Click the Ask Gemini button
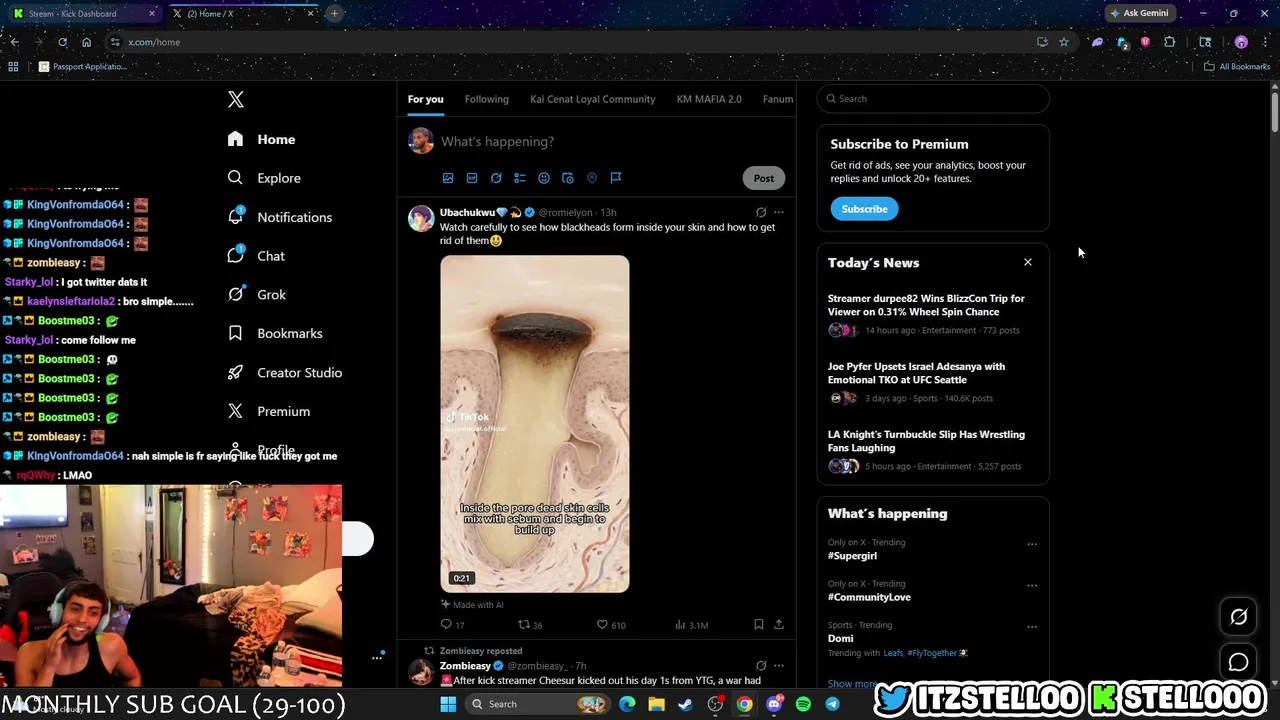Image resolution: width=1280 pixels, height=720 pixels. pyautogui.click(x=1139, y=13)
